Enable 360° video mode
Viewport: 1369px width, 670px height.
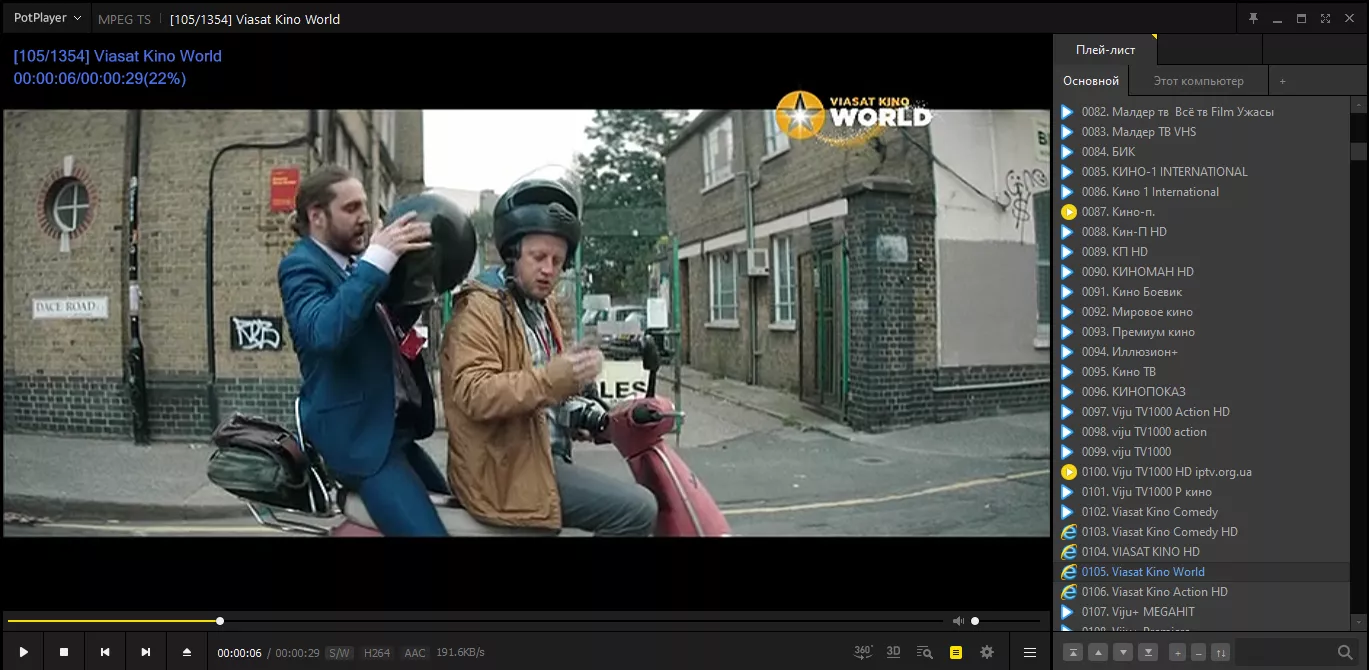tap(863, 652)
